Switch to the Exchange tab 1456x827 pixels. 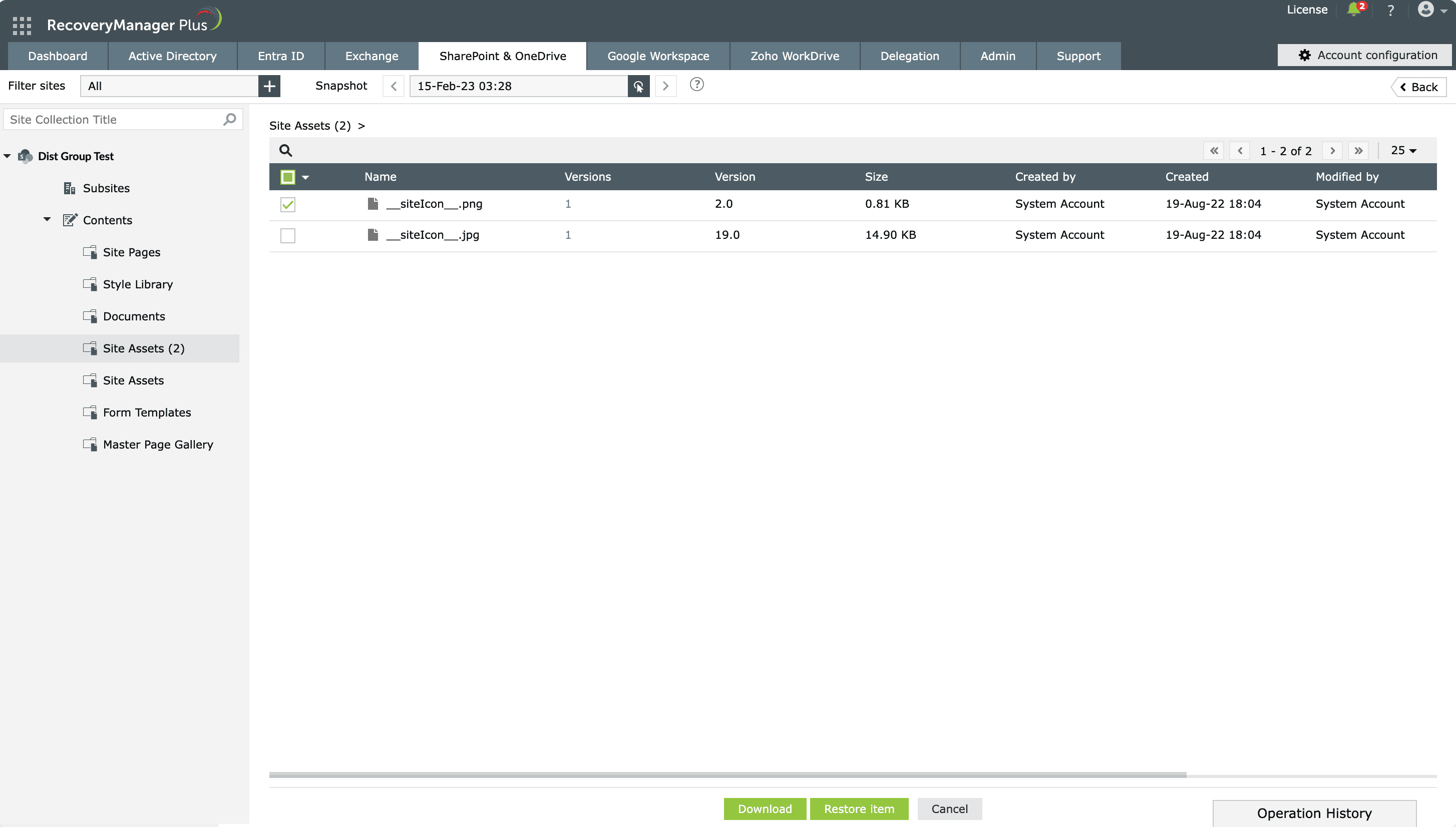click(x=372, y=56)
